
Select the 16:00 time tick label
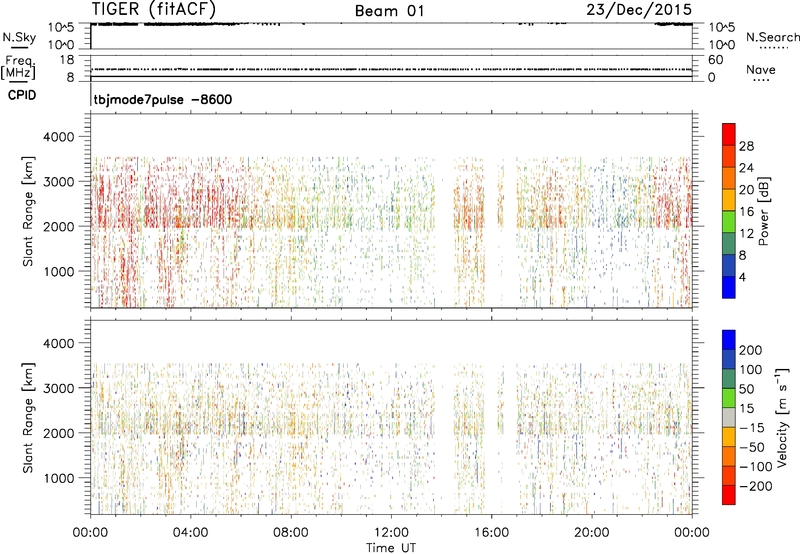pos(491,533)
